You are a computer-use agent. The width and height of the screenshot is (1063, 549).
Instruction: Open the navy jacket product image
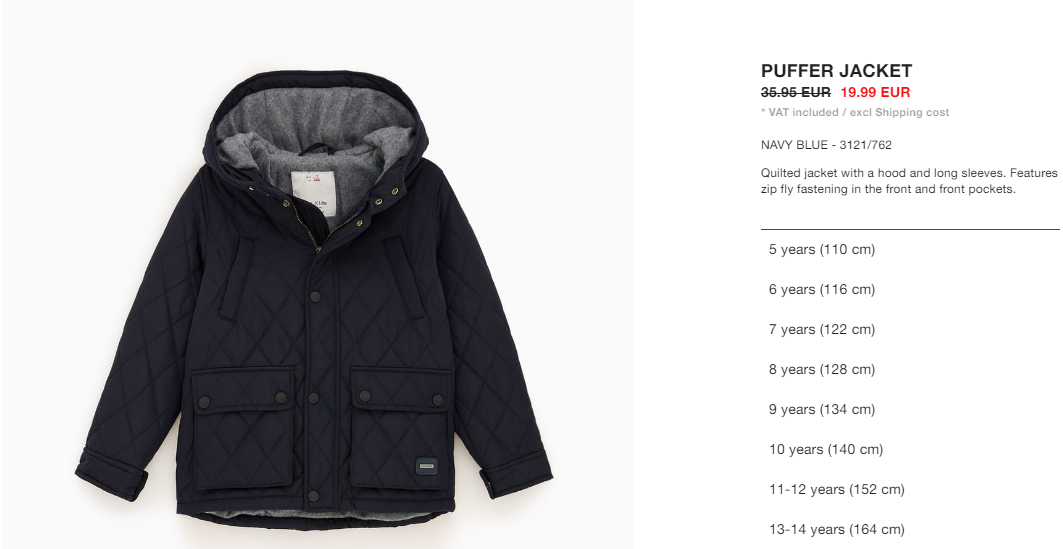click(x=316, y=298)
